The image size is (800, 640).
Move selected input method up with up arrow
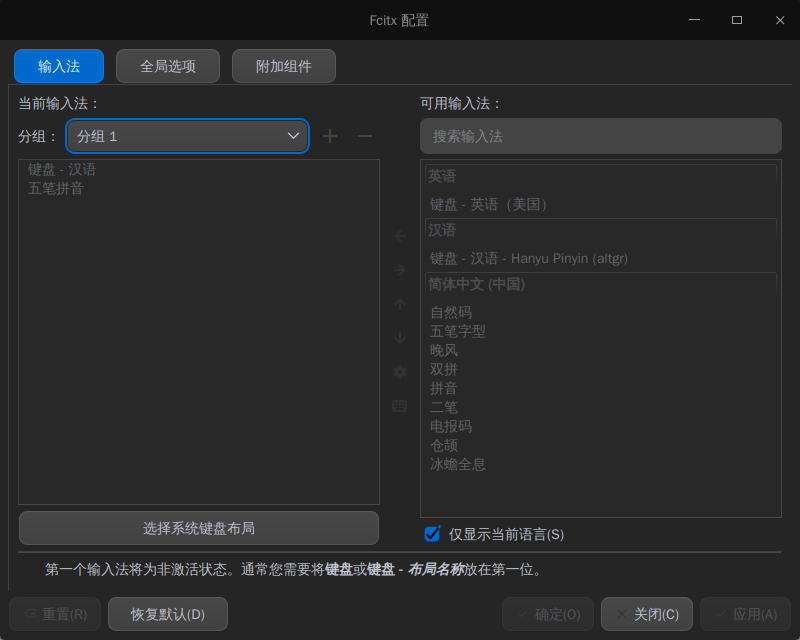399,304
